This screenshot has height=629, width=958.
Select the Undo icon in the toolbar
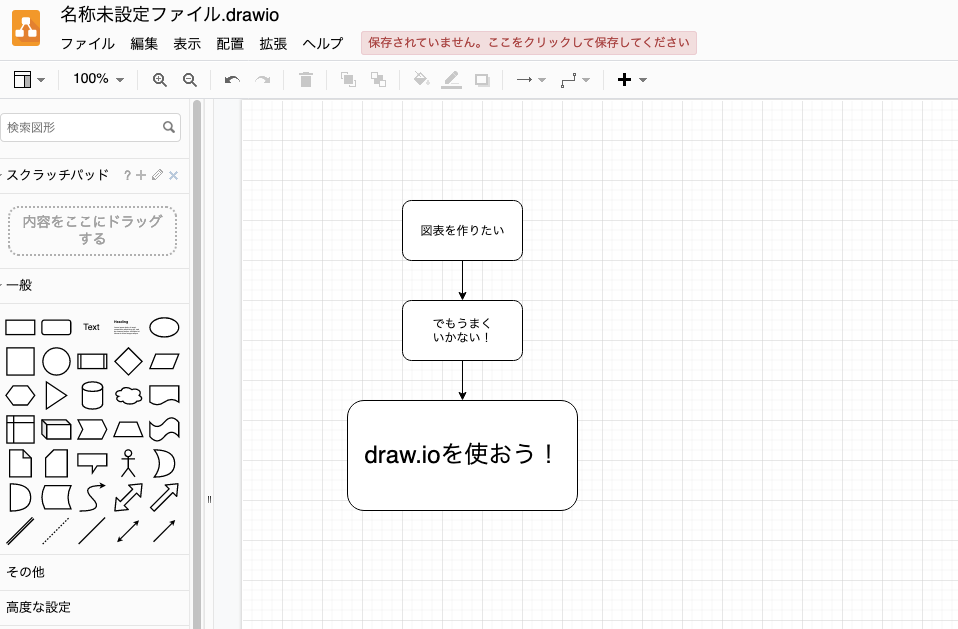point(232,79)
